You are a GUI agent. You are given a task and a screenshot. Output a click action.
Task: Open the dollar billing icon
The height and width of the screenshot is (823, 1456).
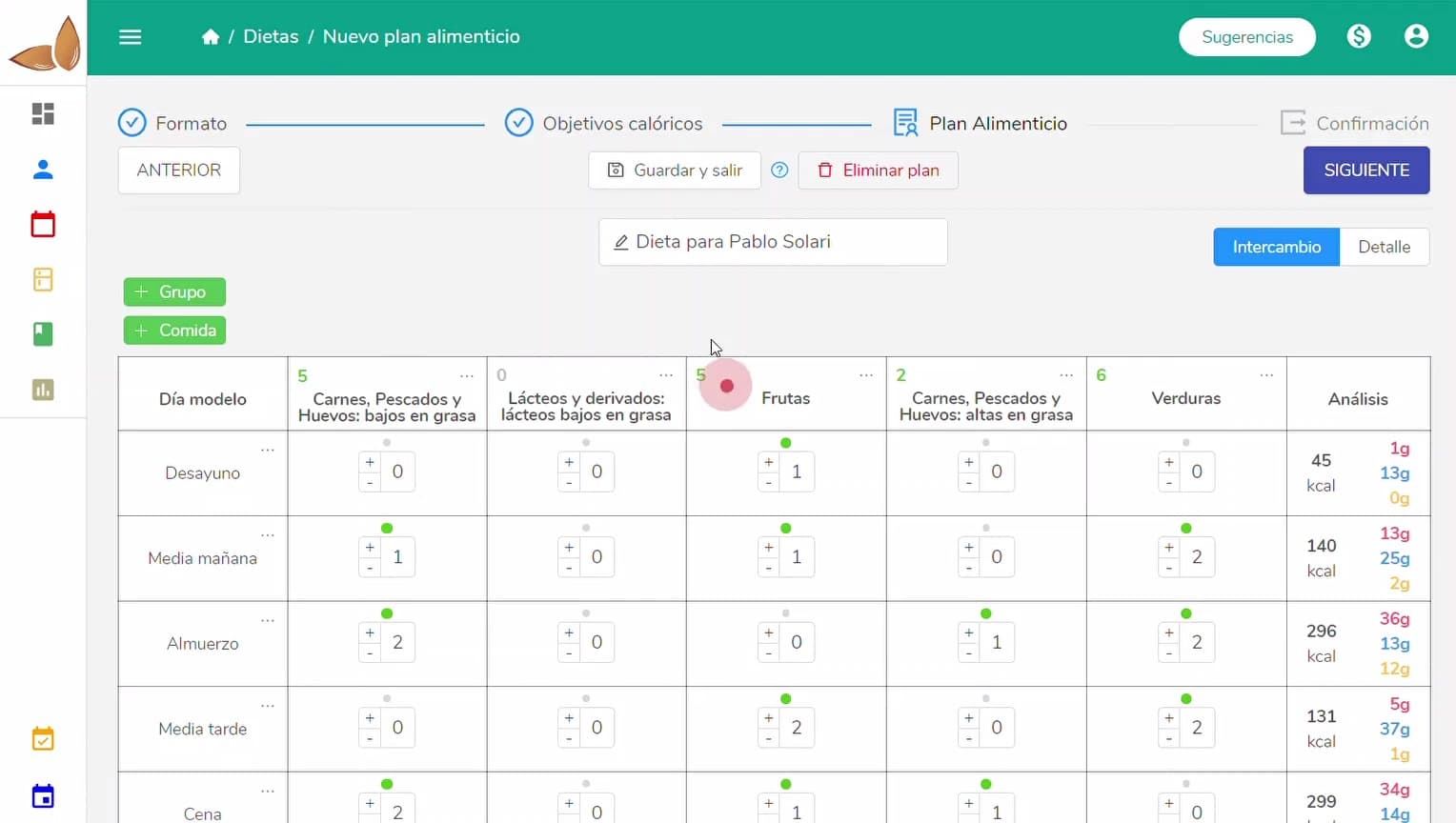point(1359,36)
